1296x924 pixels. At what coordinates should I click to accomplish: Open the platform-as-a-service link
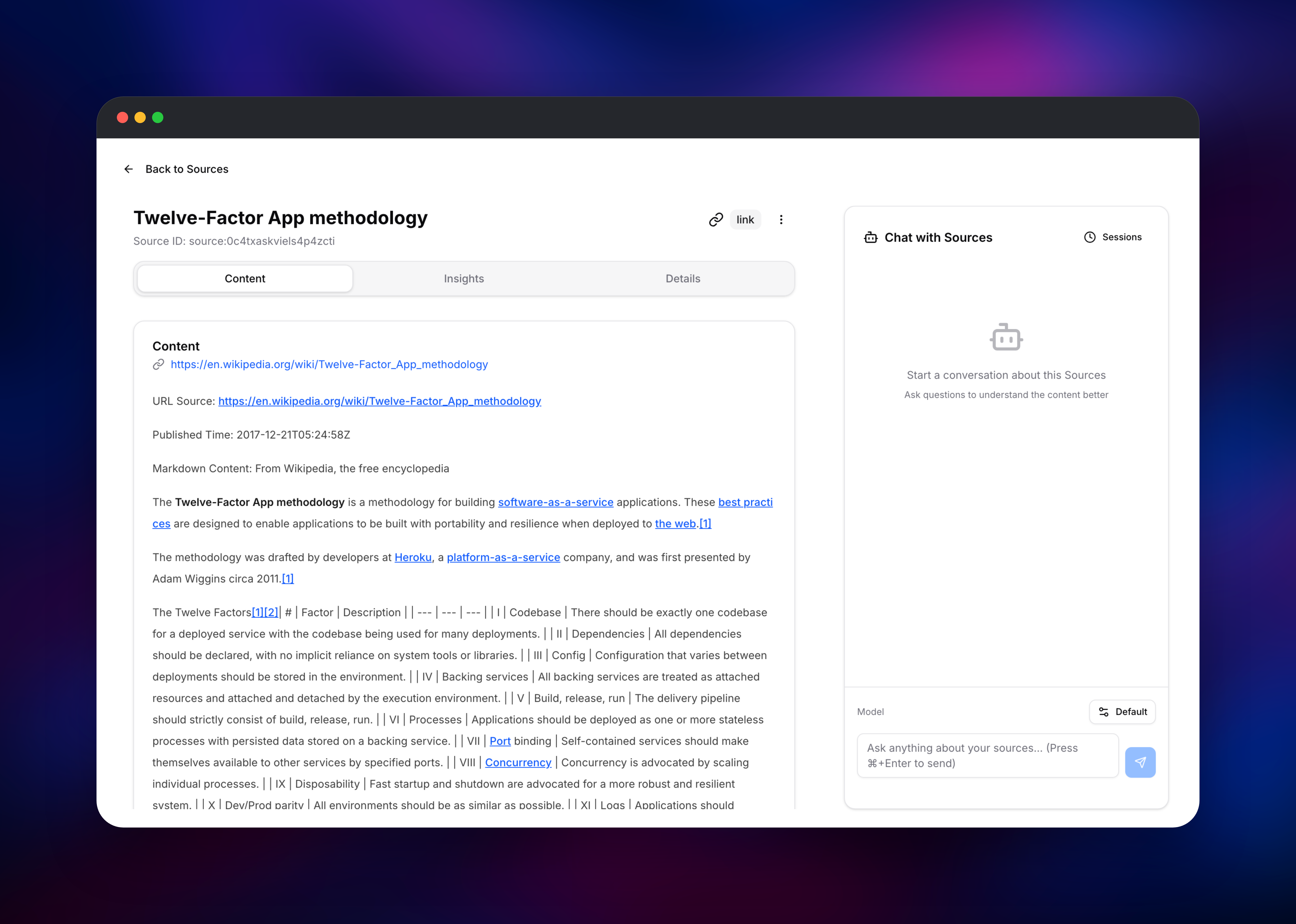pyautogui.click(x=503, y=558)
